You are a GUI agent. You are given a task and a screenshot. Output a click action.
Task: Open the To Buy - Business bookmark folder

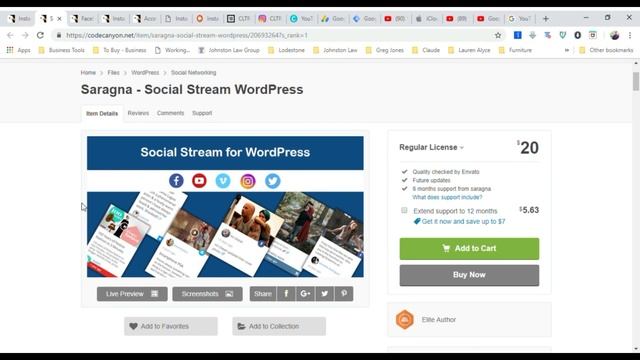120,50
